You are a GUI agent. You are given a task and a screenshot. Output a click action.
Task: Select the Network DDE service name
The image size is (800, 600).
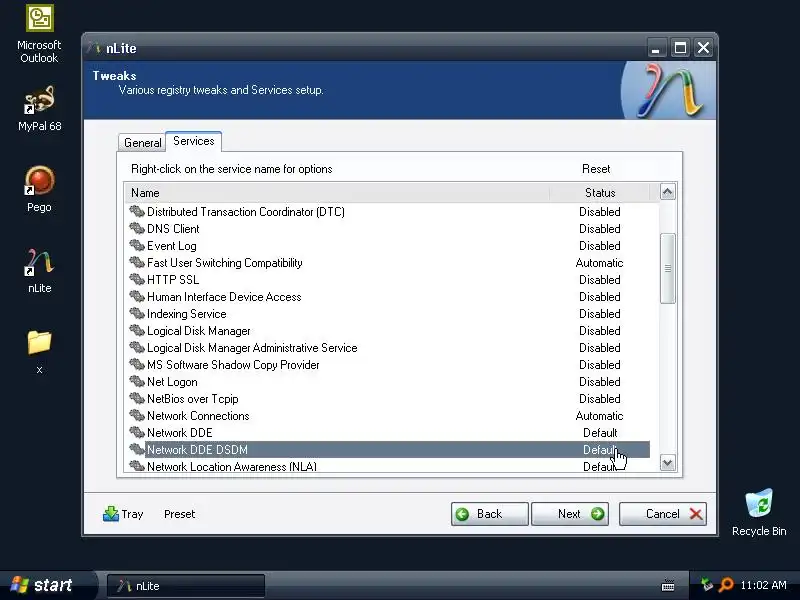click(x=180, y=433)
